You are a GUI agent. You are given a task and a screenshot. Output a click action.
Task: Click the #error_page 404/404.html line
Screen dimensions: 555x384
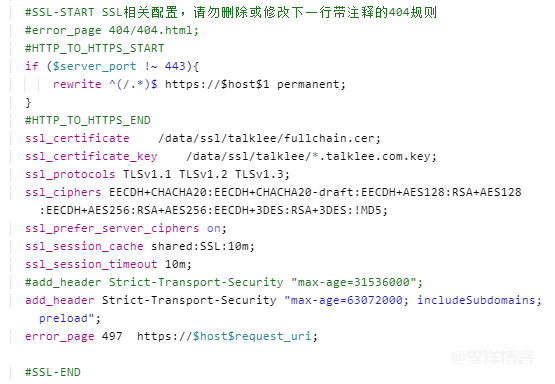point(112,30)
